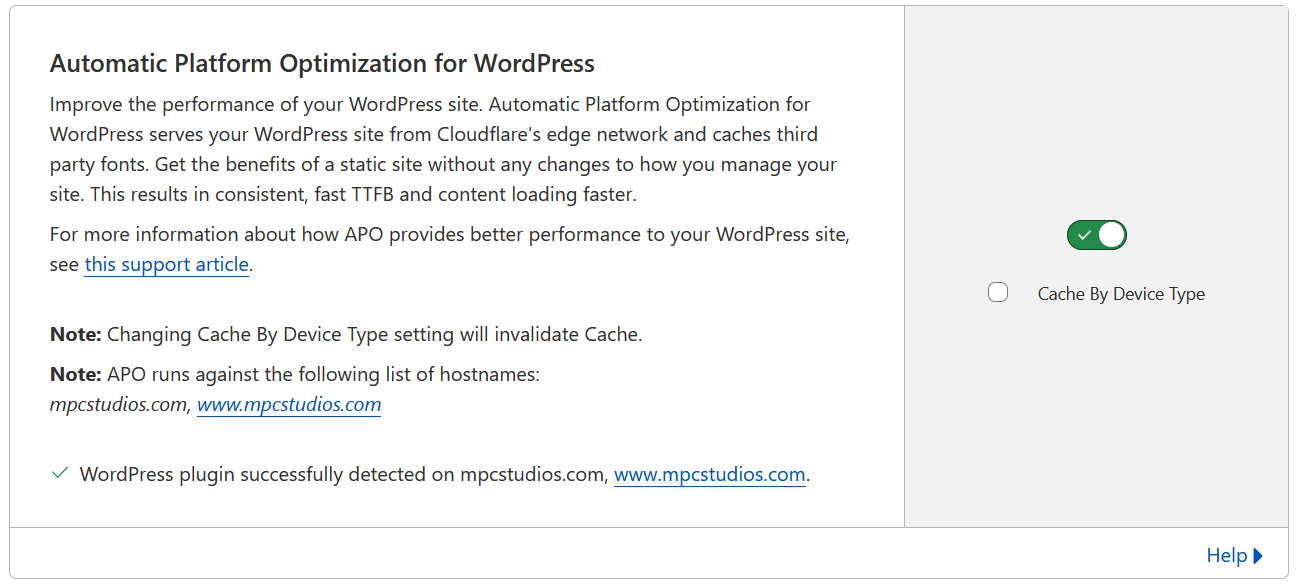Click the blue triangle arrow beside Help
The height and width of the screenshot is (586, 1298).
[x=1258, y=555]
